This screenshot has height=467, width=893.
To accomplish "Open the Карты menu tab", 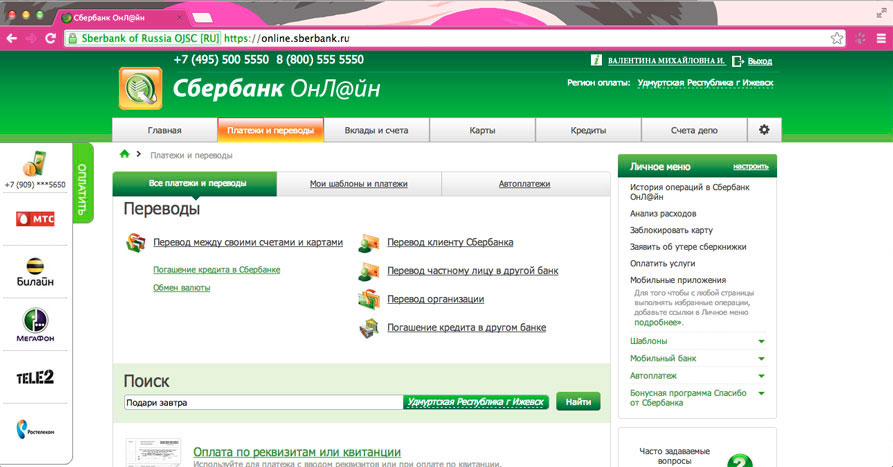I will 482,130.
